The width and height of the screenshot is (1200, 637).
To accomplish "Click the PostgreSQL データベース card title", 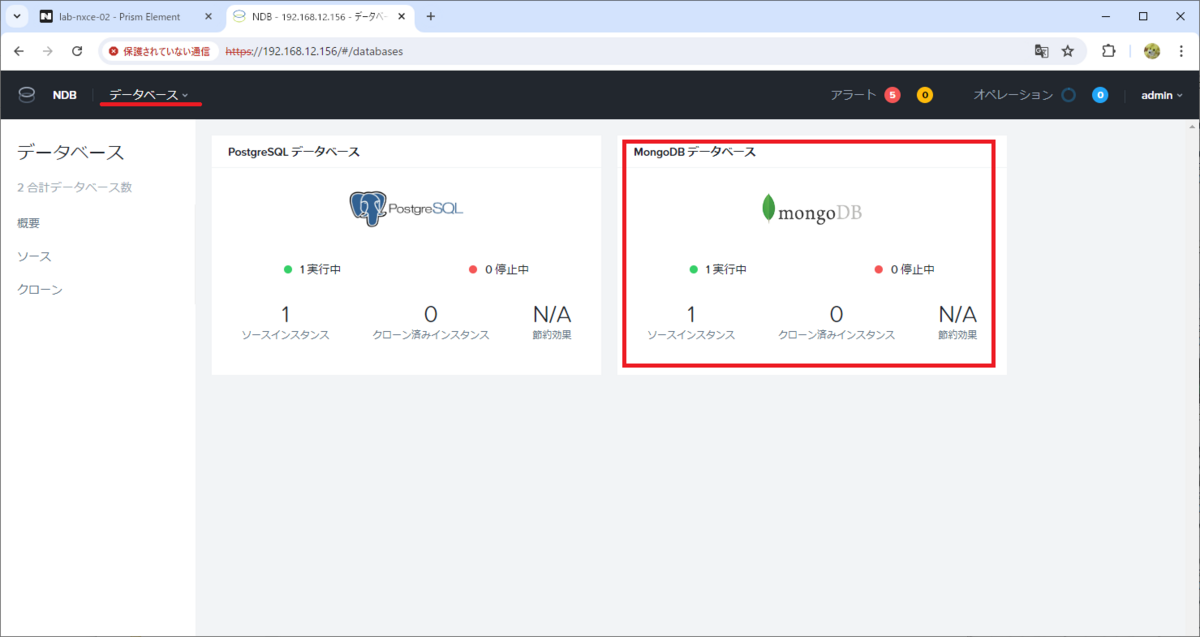I will tap(294, 152).
